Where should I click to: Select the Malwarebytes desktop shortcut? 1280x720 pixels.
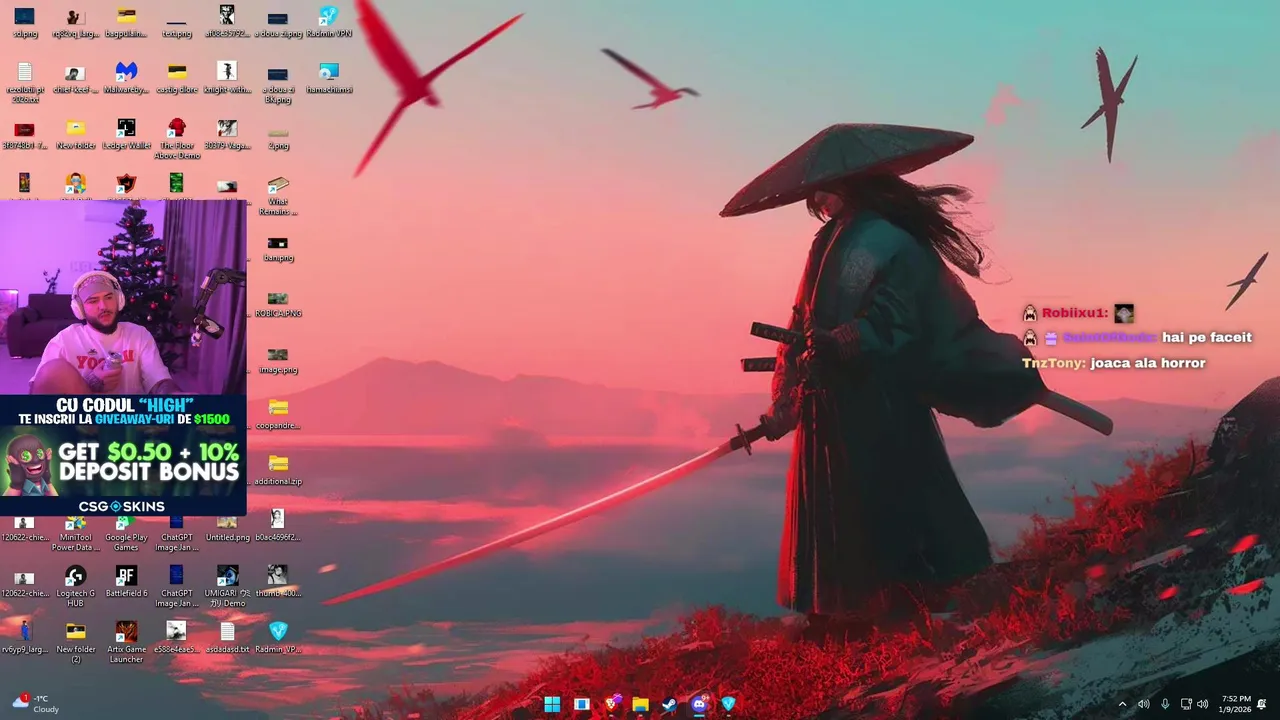(126, 78)
